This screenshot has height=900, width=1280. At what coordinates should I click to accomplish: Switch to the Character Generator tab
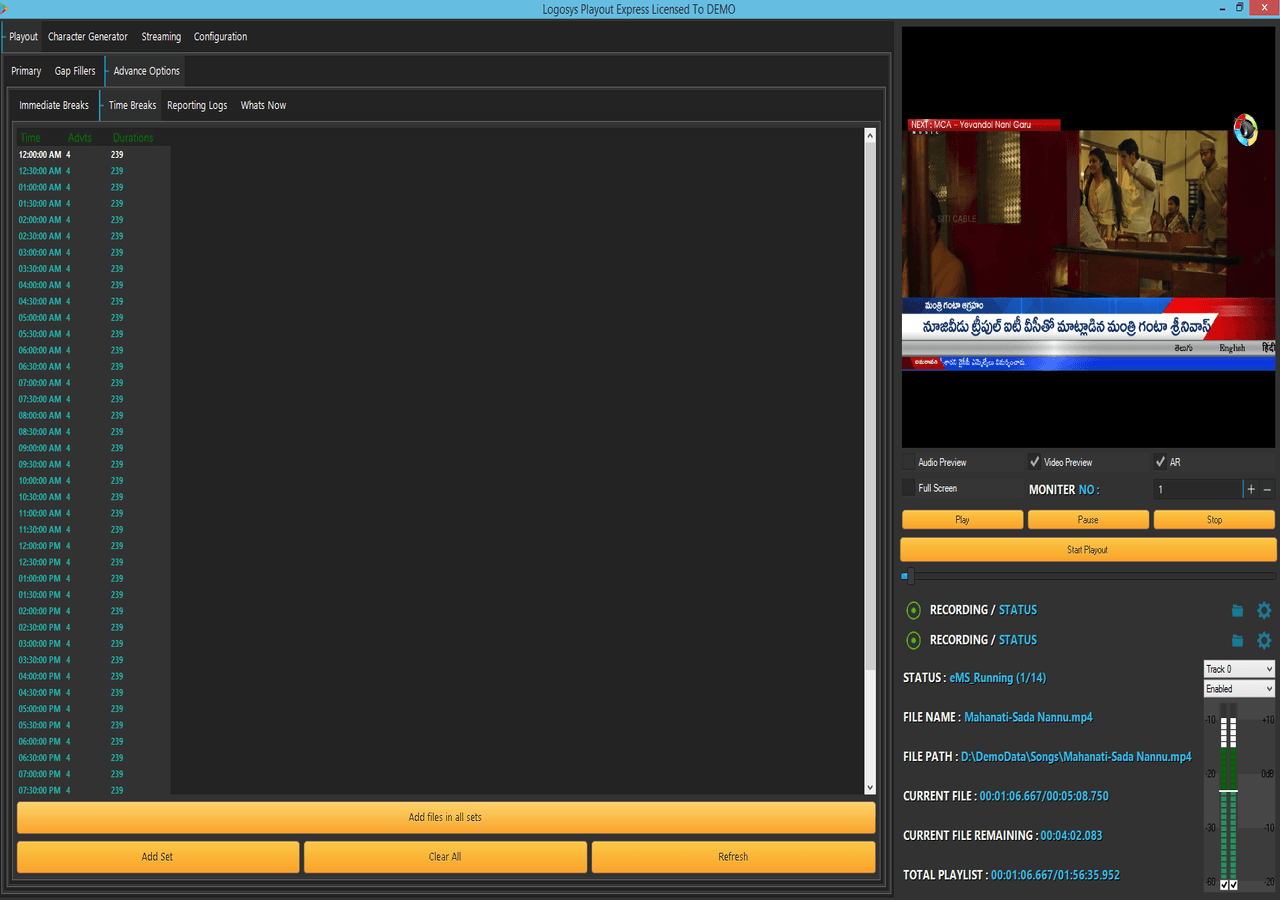point(88,37)
